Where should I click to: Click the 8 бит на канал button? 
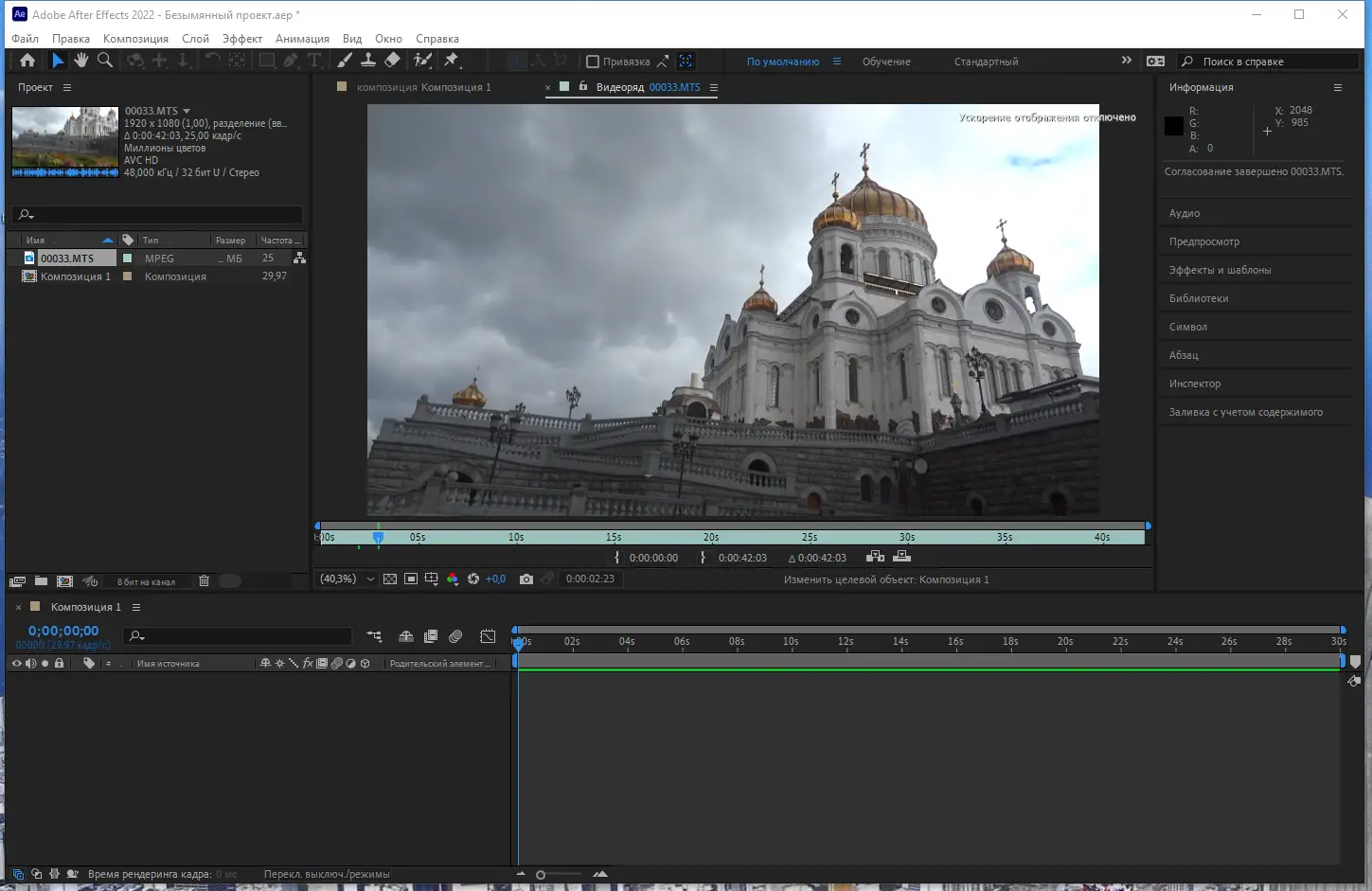146,581
